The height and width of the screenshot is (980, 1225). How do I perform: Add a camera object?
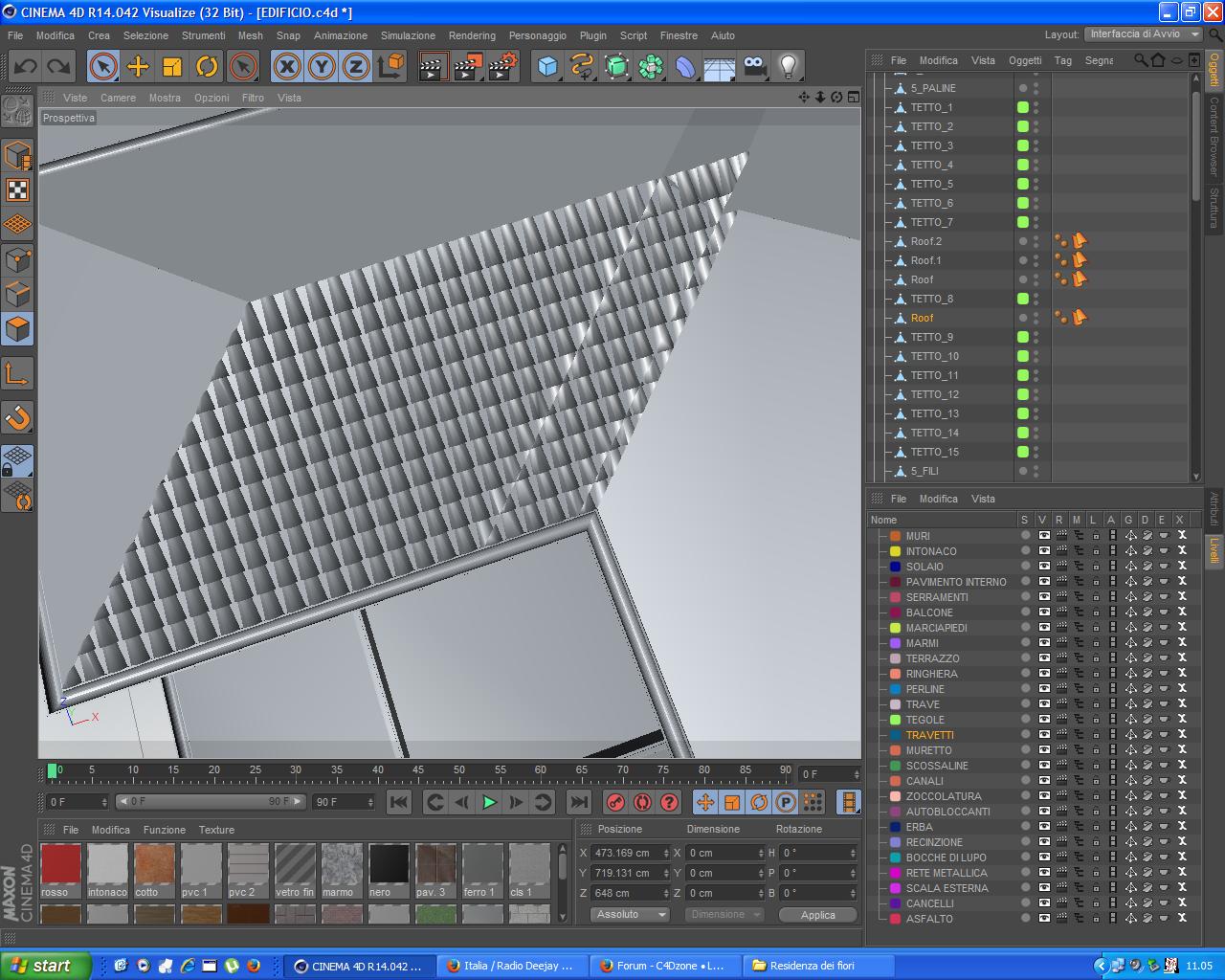pos(754,67)
